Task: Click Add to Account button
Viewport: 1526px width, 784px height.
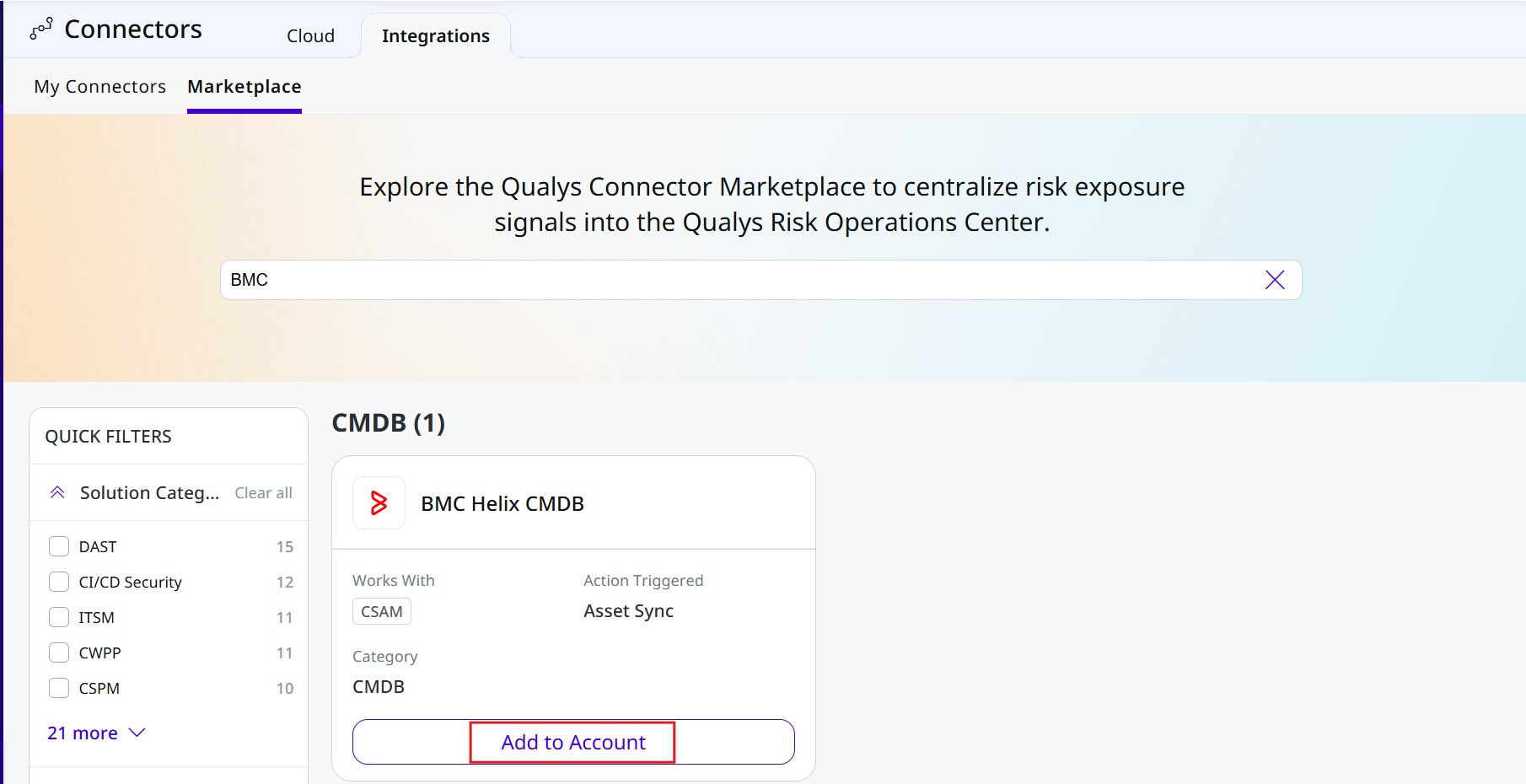Action: click(573, 742)
